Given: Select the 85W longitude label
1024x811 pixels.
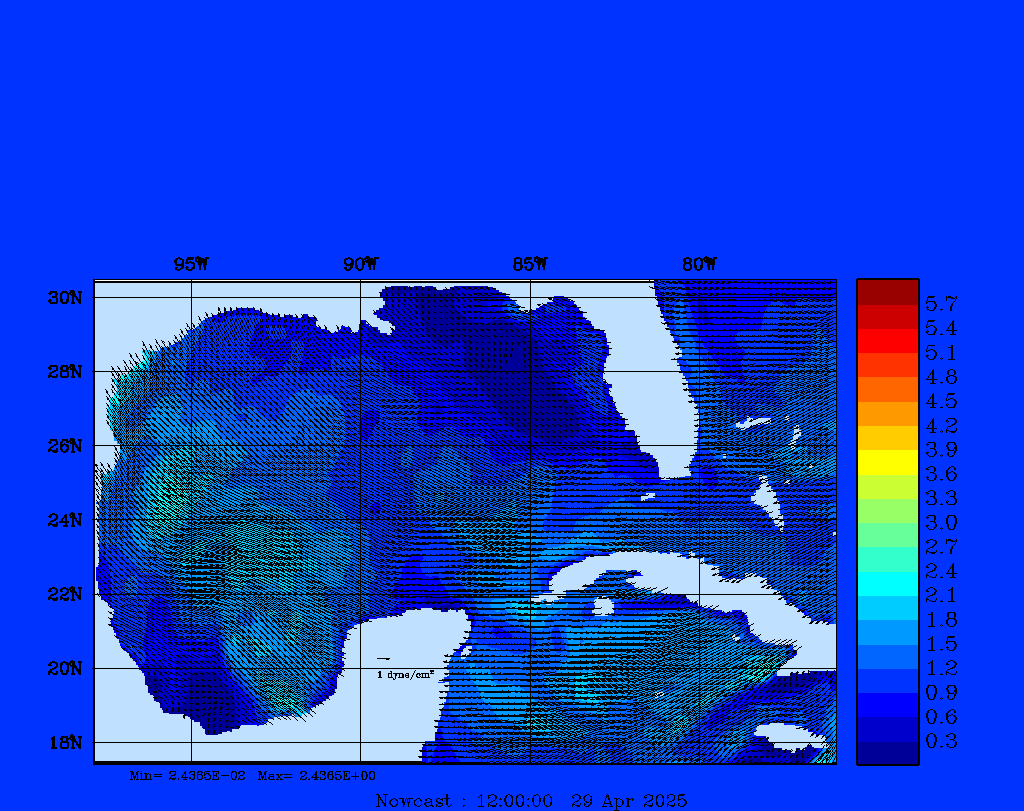Looking at the screenshot, I should pos(530,264).
